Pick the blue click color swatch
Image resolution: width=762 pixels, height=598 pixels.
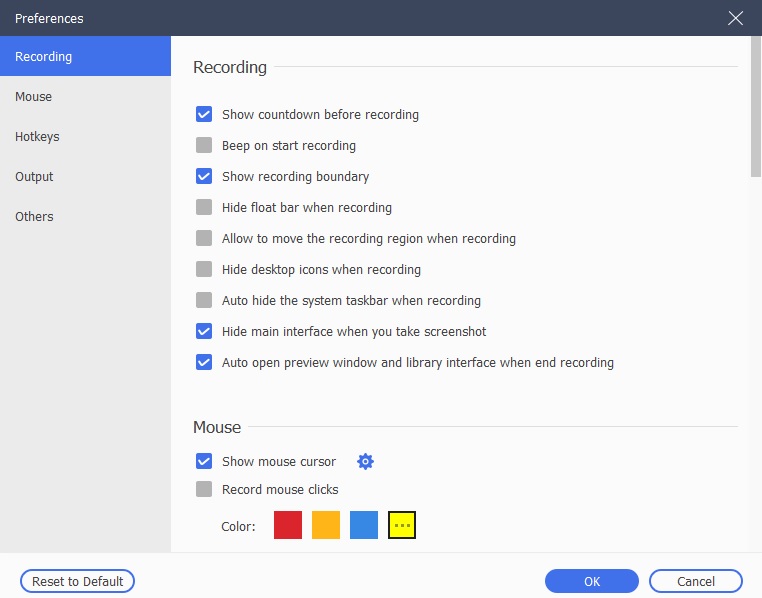pos(364,525)
